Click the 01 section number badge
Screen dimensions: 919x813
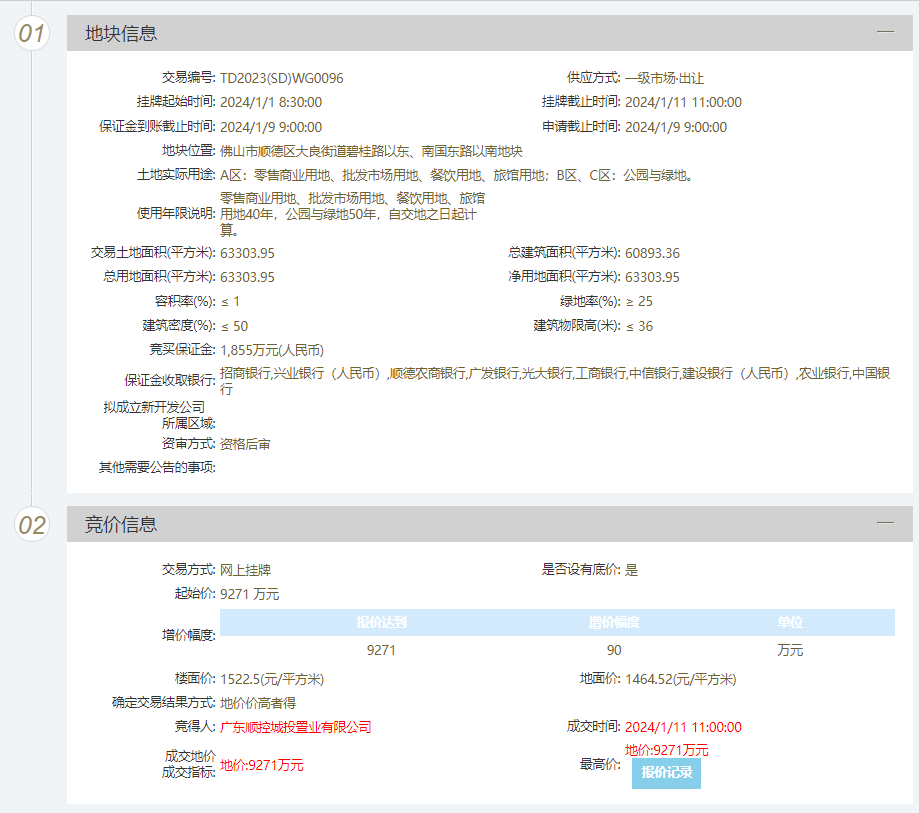pos(30,34)
